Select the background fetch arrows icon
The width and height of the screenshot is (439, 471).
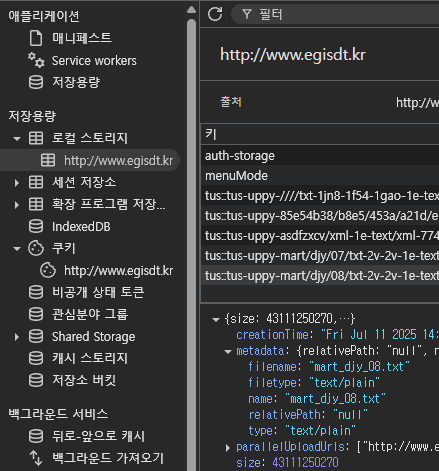coord(36,458)
